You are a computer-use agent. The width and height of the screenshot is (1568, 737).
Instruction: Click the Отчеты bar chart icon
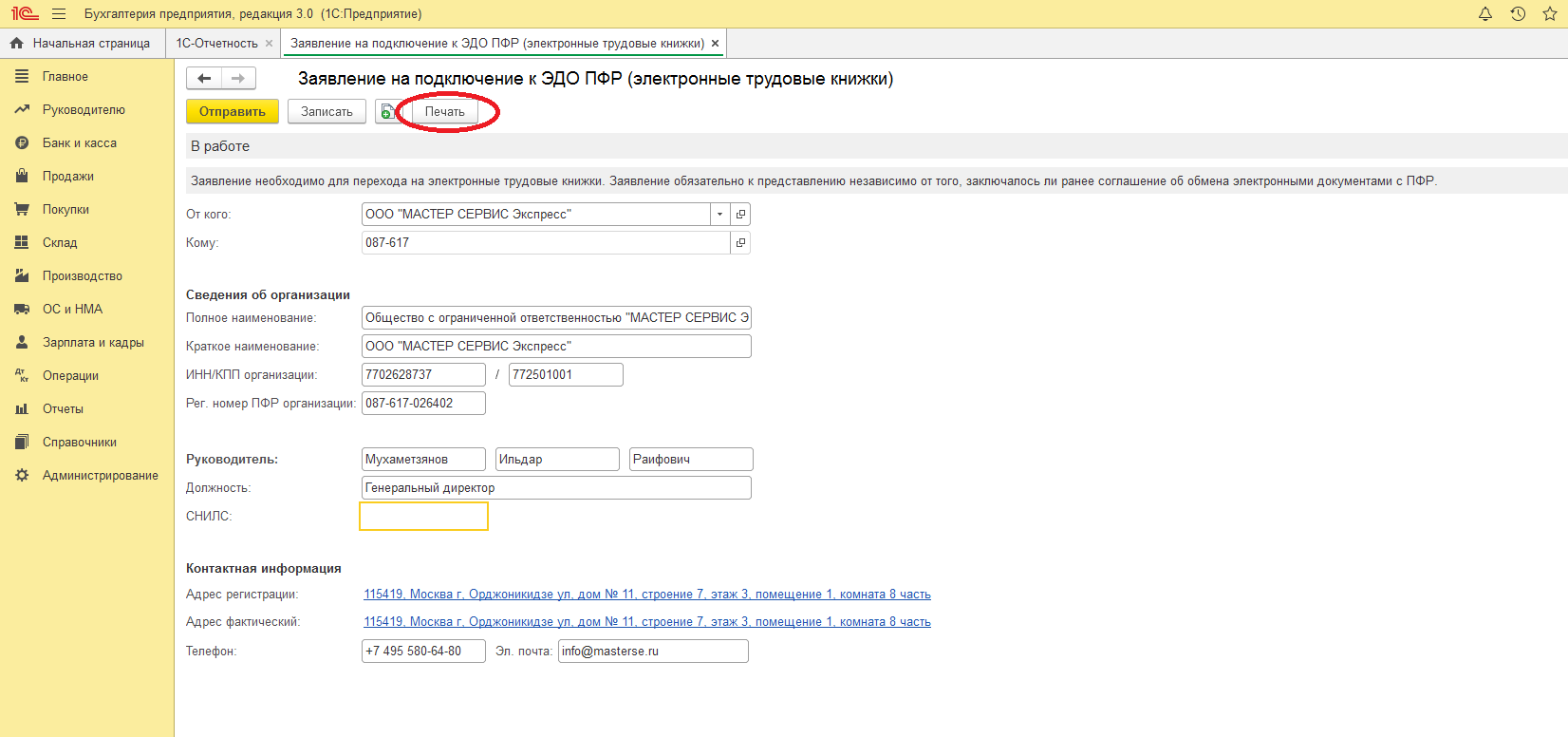[x=22, y=408]
